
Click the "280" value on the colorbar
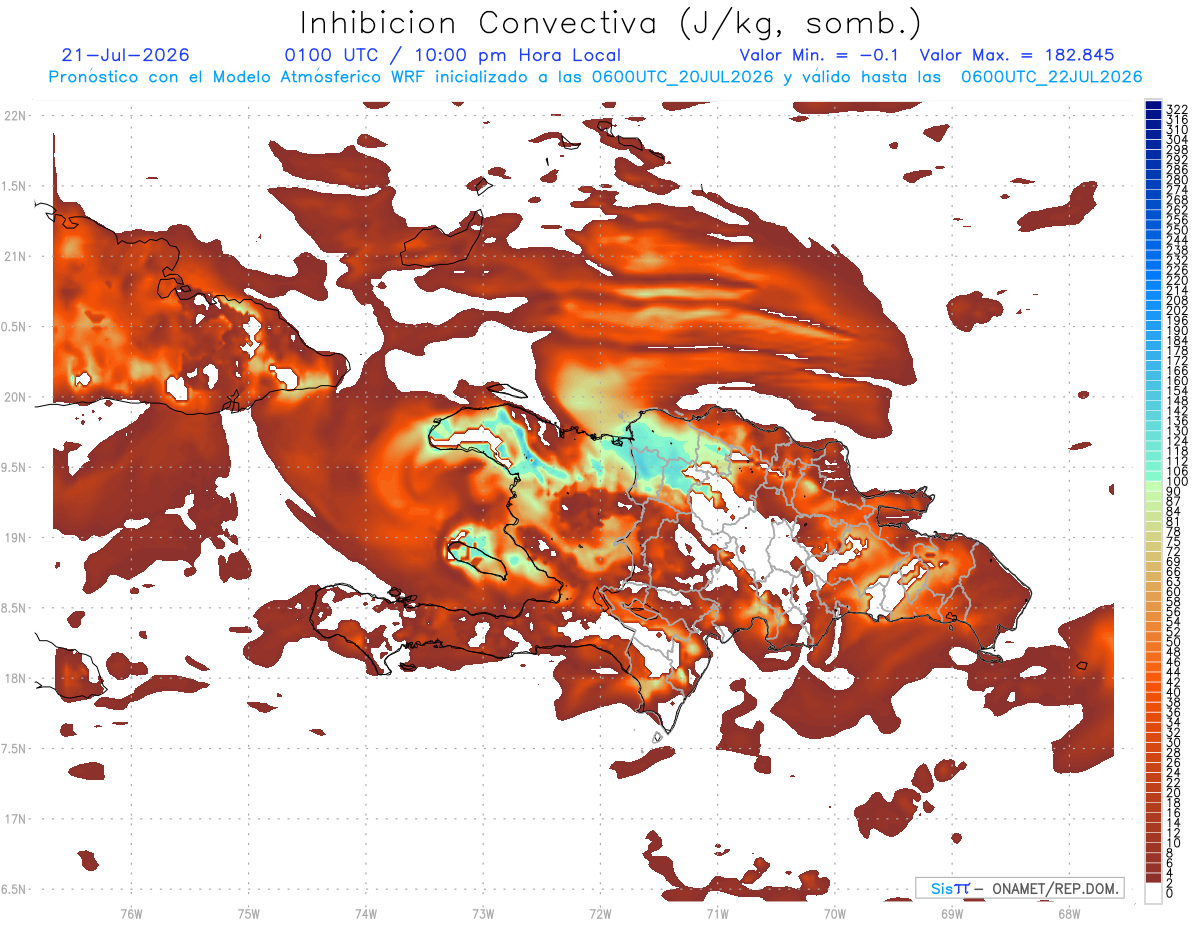[1177, 179]
